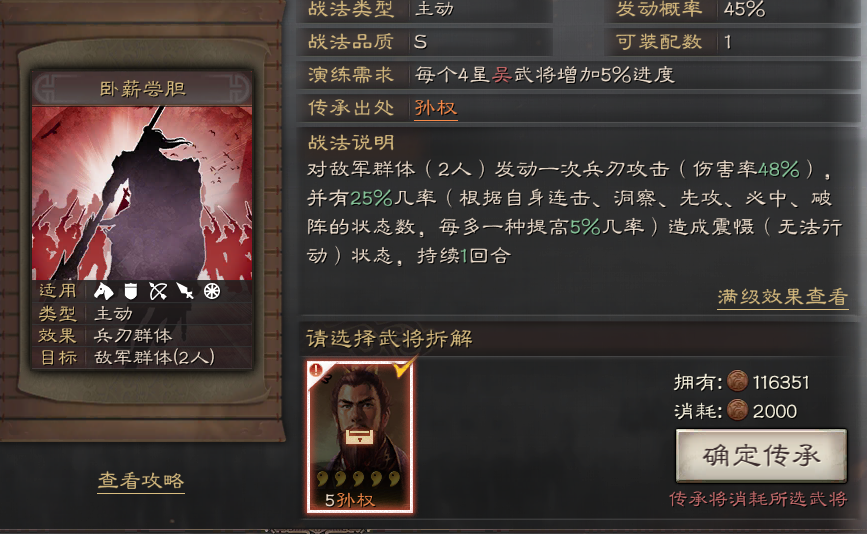
Task: Click the archer bow troop icon
Action: [158, 291]
